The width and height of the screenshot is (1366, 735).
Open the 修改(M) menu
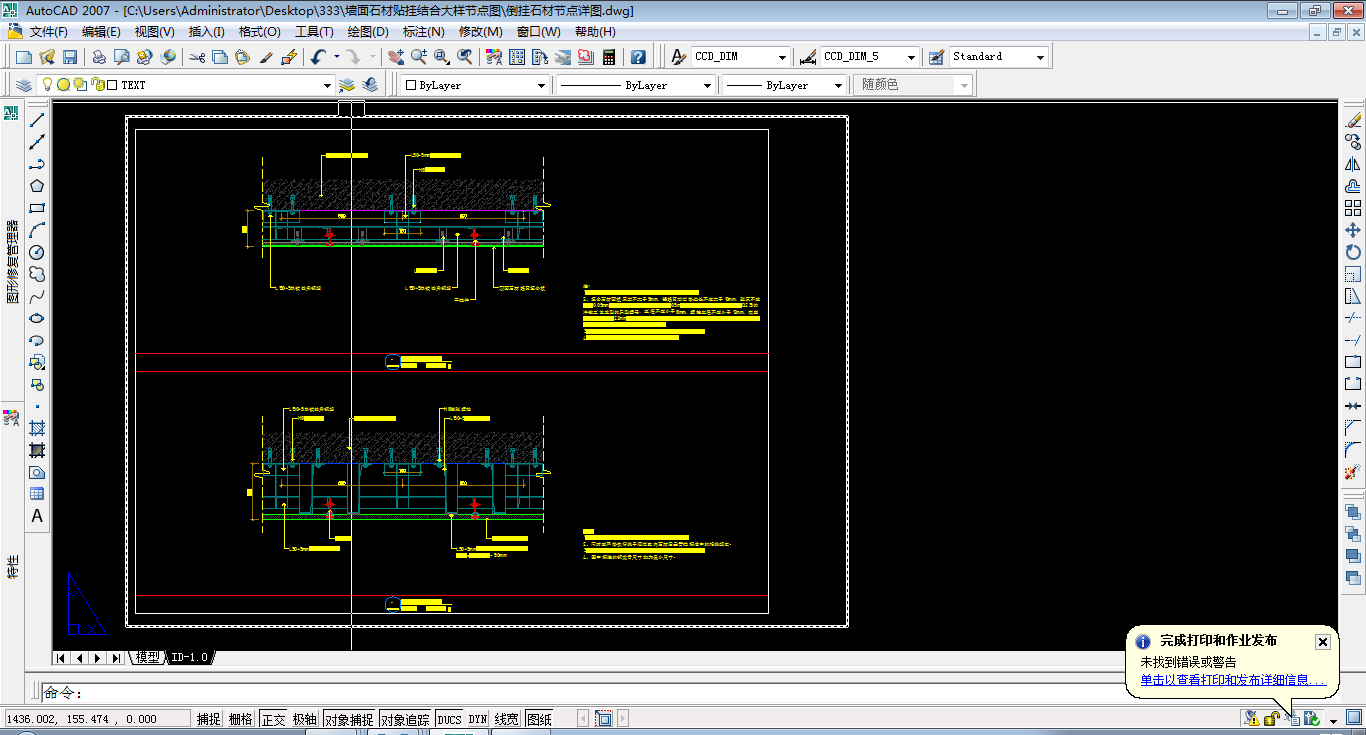tap(481, 32)
